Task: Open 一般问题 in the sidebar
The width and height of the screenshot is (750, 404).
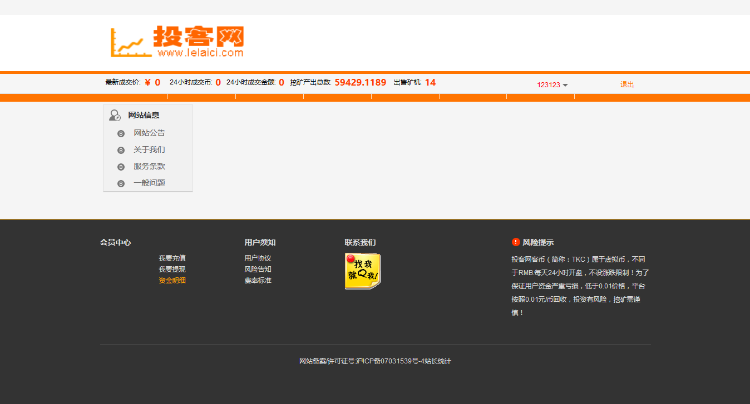Action: click(x=149, y=183)
